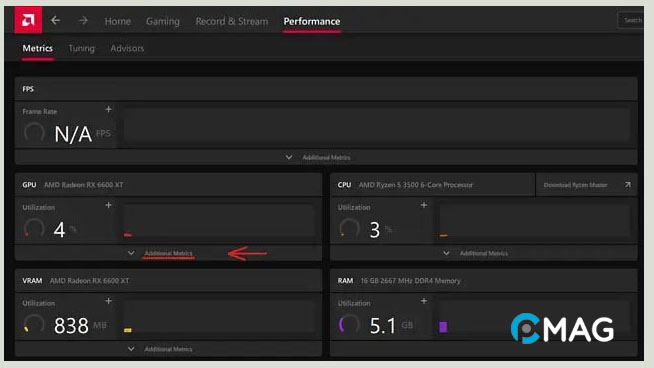Expand CPU Additional Metrics
The height and width of the screenshot is (368, 654).
[483, 253]
